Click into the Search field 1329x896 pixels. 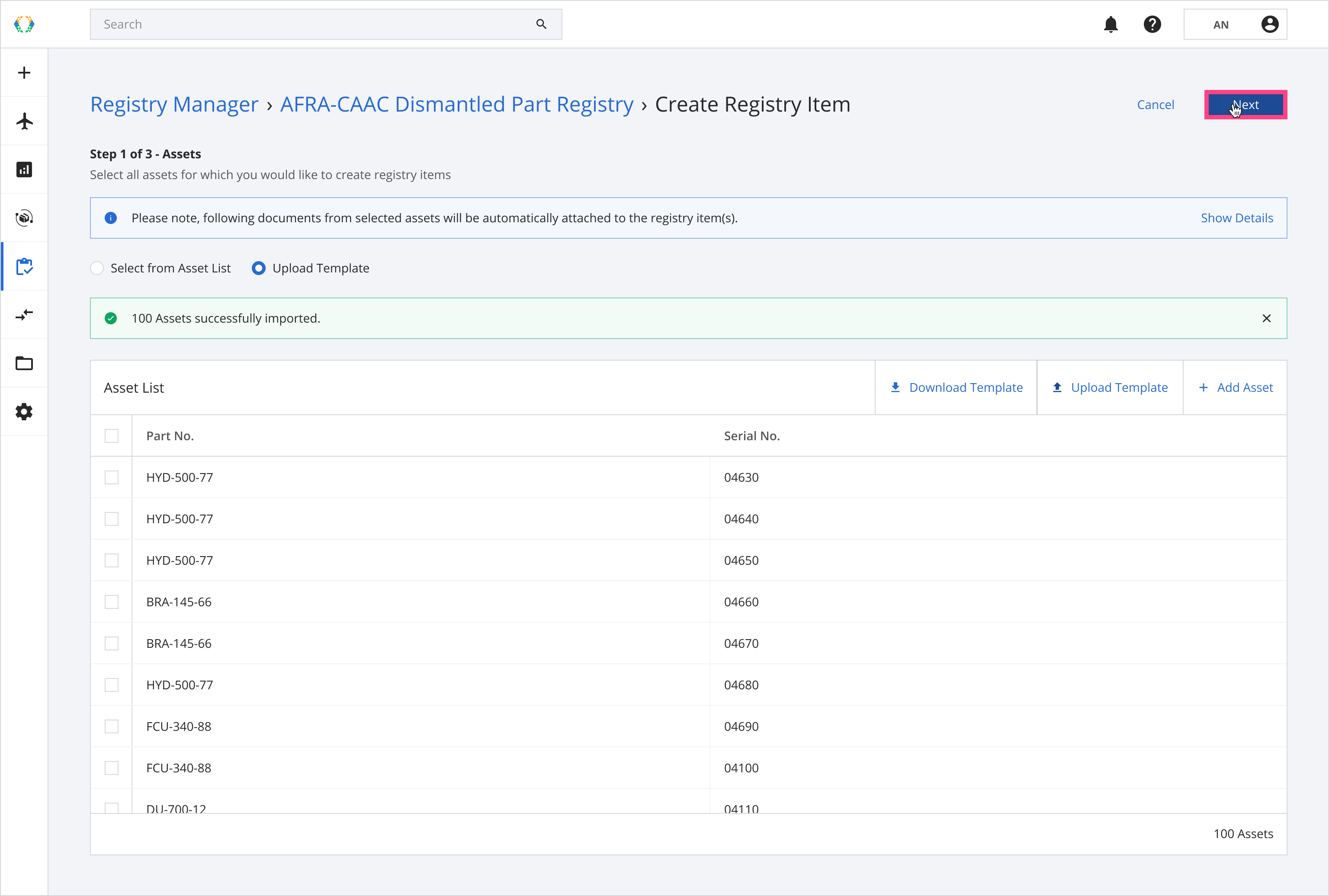click(315, 25)
